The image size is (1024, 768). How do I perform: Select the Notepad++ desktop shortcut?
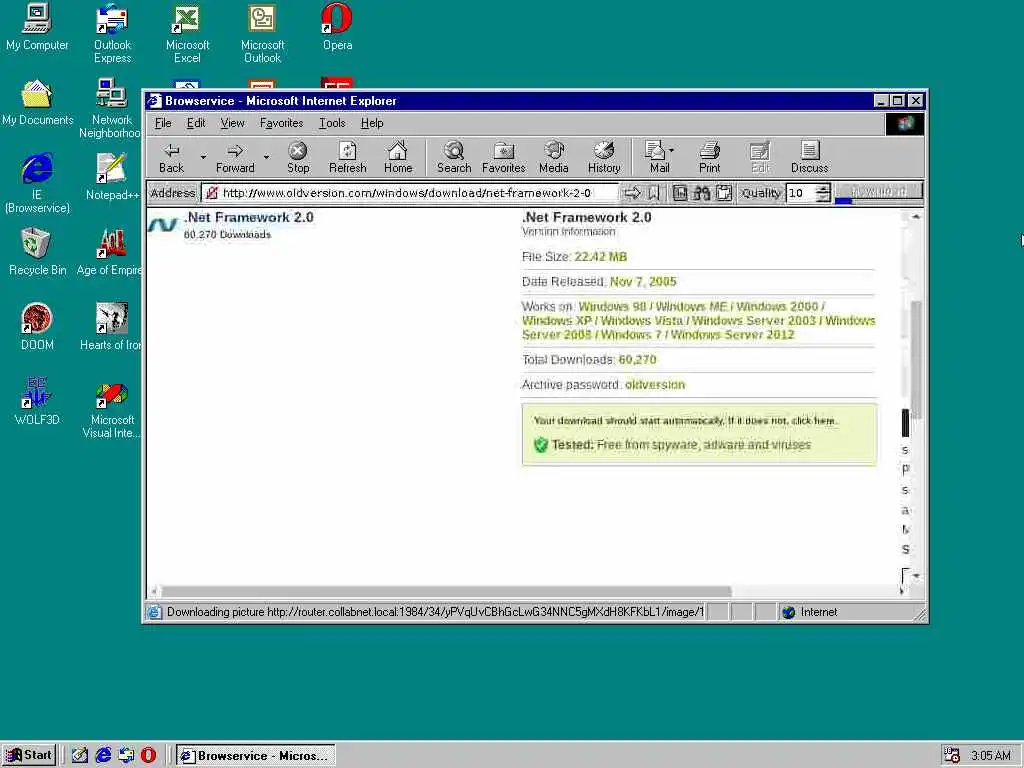tap(112, 176)
